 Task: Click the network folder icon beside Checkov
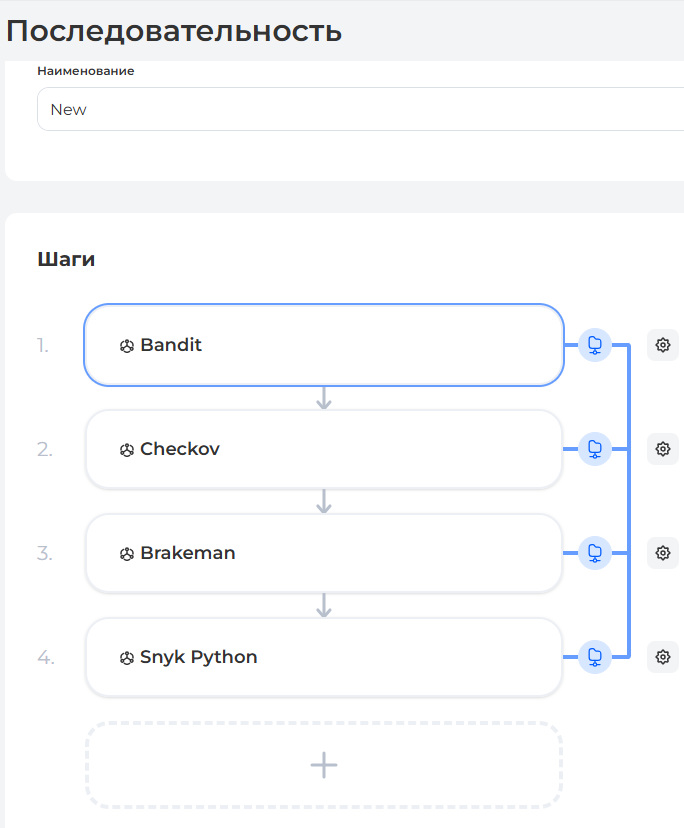click(595, 449)
